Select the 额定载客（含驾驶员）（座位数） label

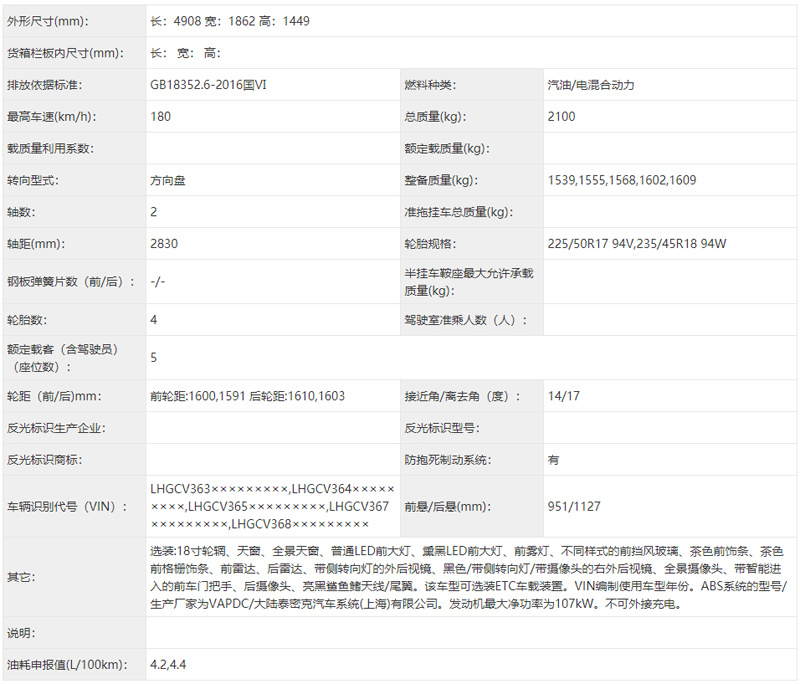63,358
